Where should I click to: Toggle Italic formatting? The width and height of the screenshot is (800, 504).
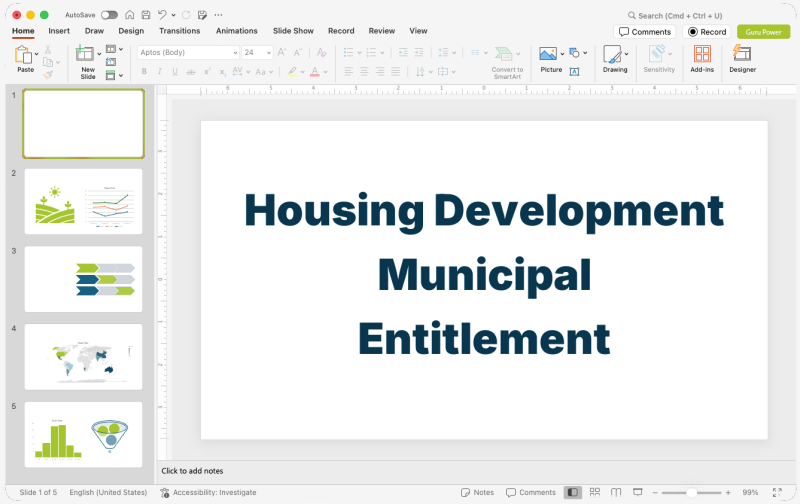click(x=160, y=72)
